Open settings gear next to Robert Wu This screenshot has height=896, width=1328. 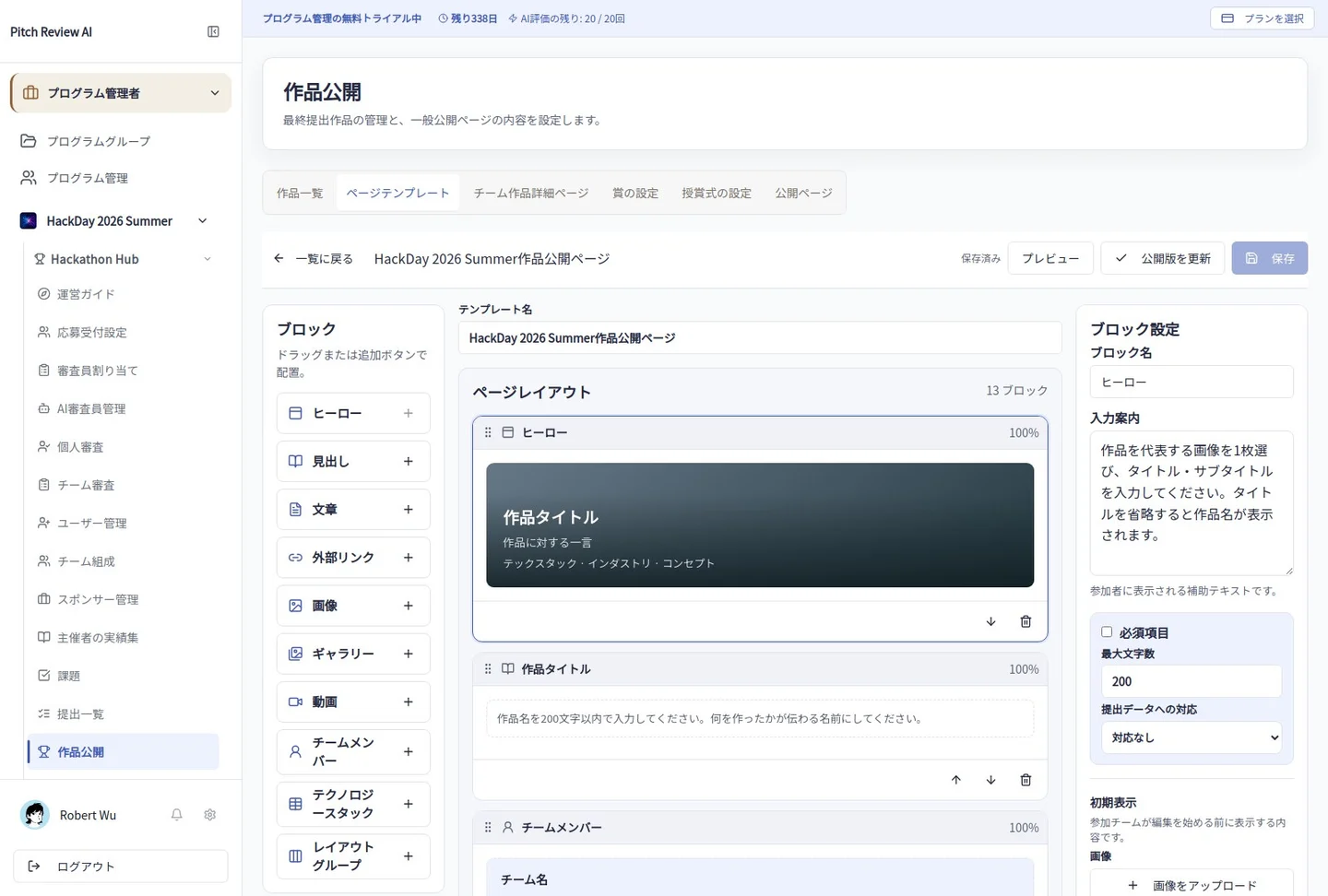[x=210, y=815]
